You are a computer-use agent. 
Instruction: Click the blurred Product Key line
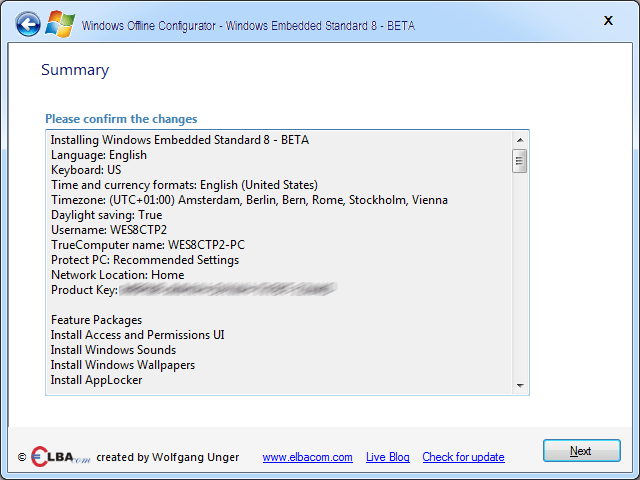click(x=194, y=290)
